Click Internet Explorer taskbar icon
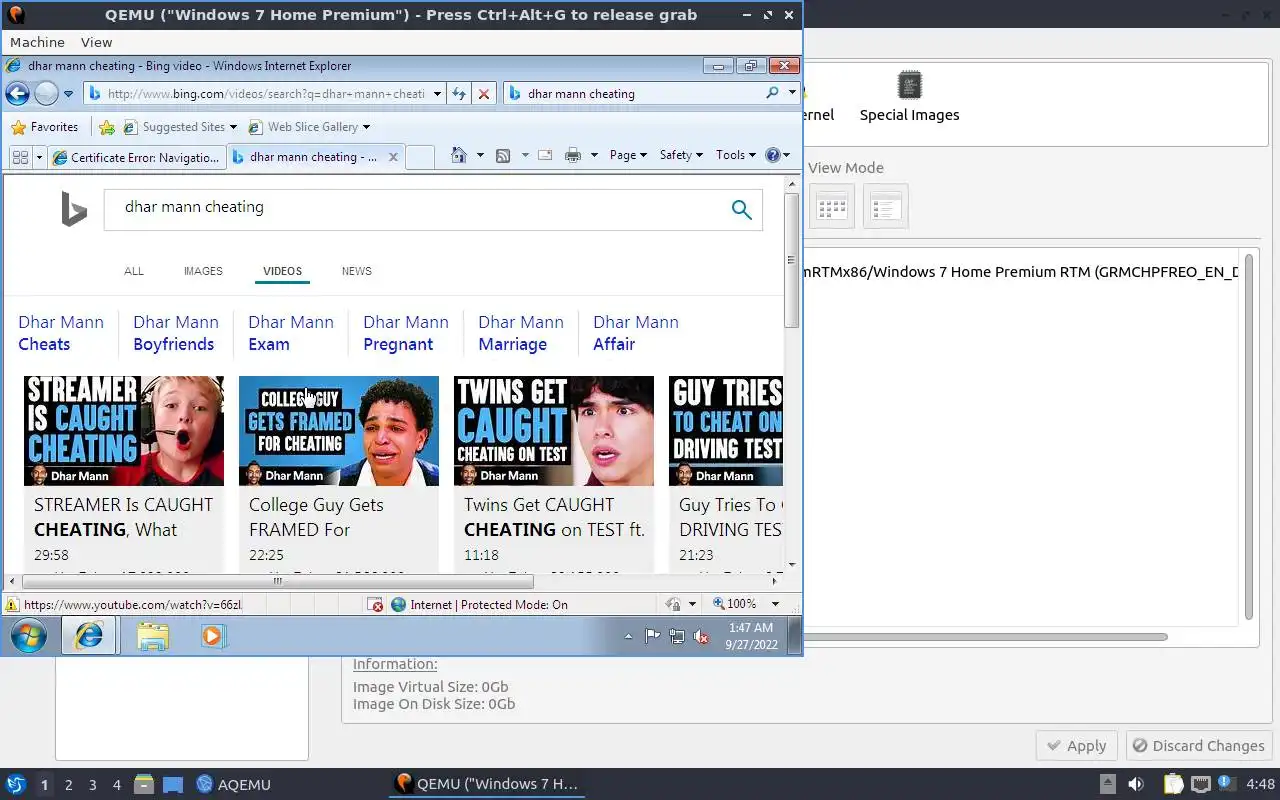The image size is (1280, 800). 89,636
